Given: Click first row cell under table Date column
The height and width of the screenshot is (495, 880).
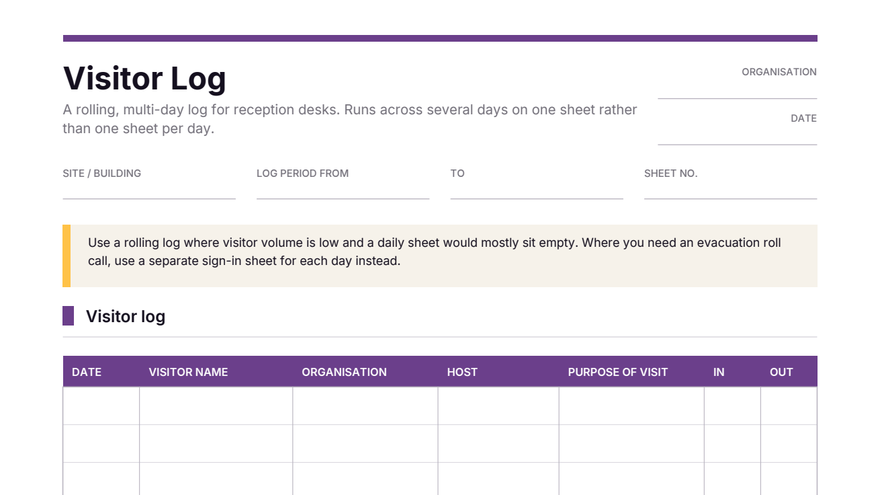Looking at the screenshot, I should point(101,406).
